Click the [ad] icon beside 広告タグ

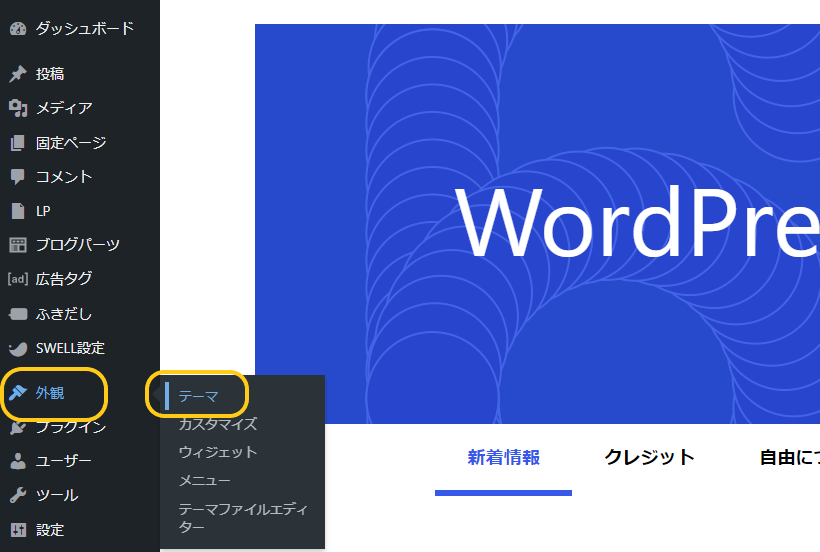tap(18, 279)
